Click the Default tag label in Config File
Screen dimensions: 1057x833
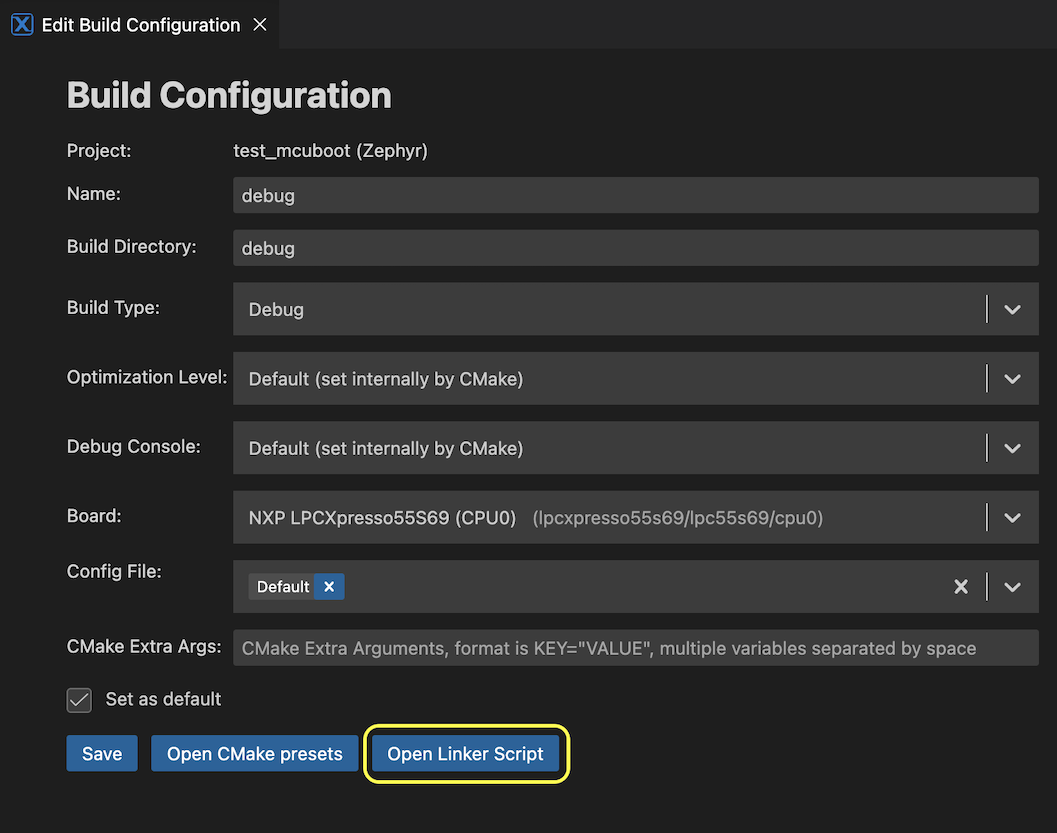tap(282, 586)
